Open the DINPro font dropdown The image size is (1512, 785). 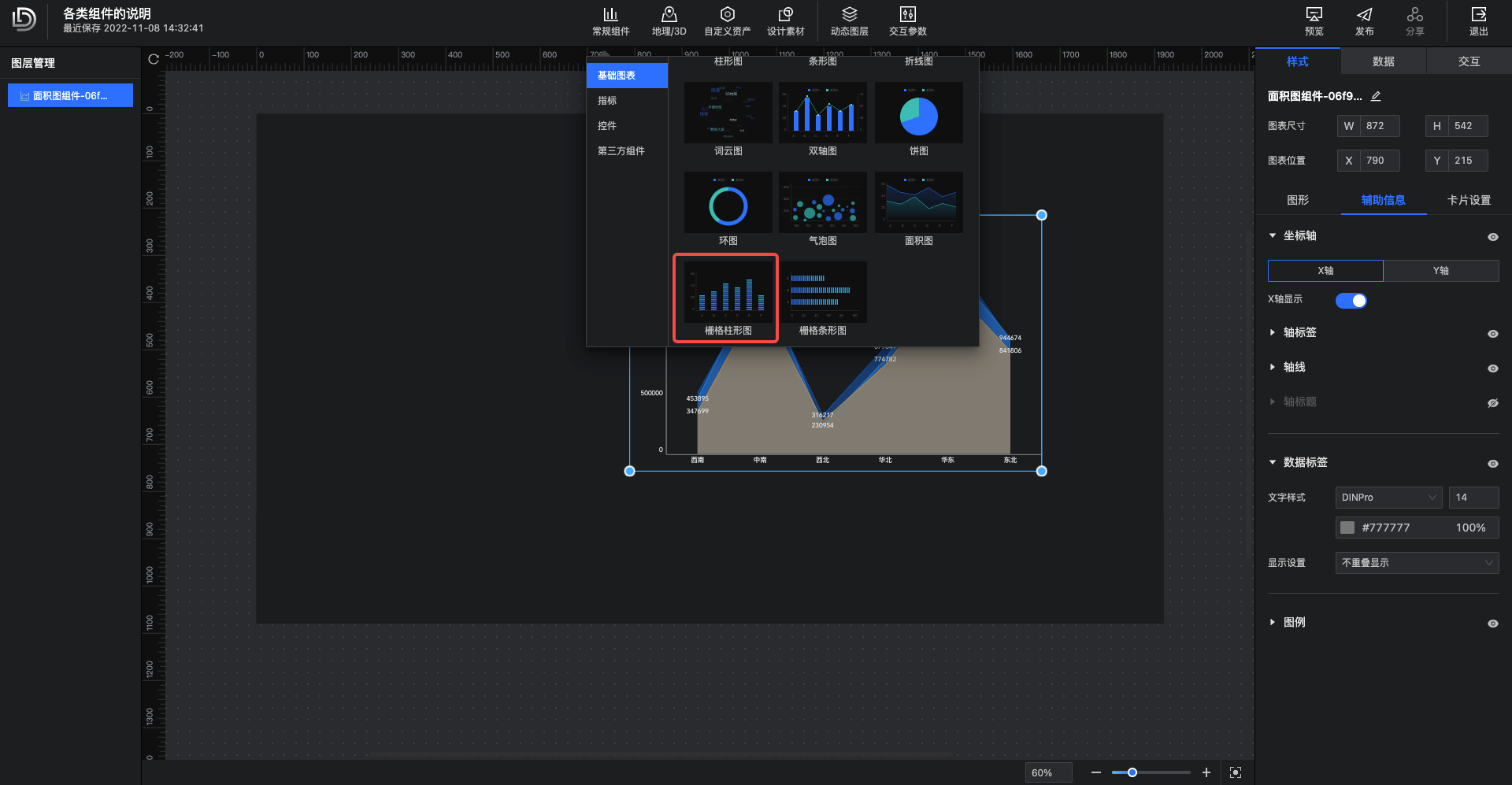1388,498
